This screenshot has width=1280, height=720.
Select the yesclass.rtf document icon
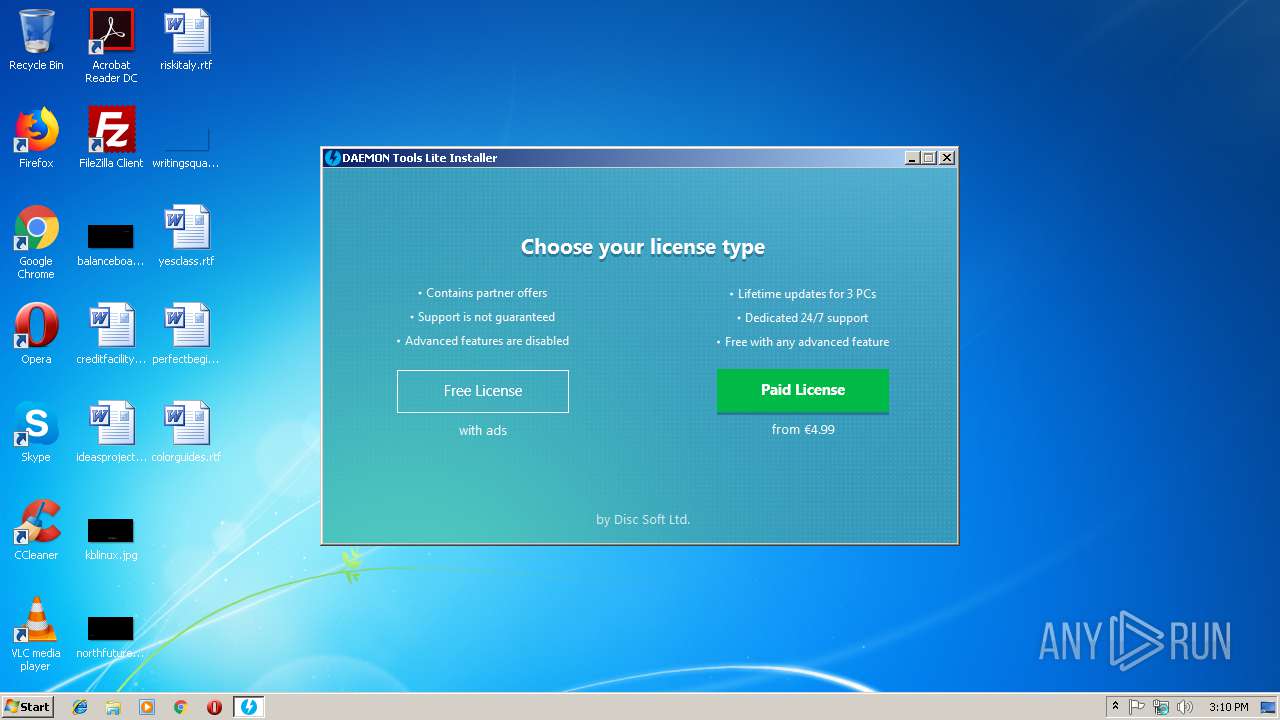(186, 236)
